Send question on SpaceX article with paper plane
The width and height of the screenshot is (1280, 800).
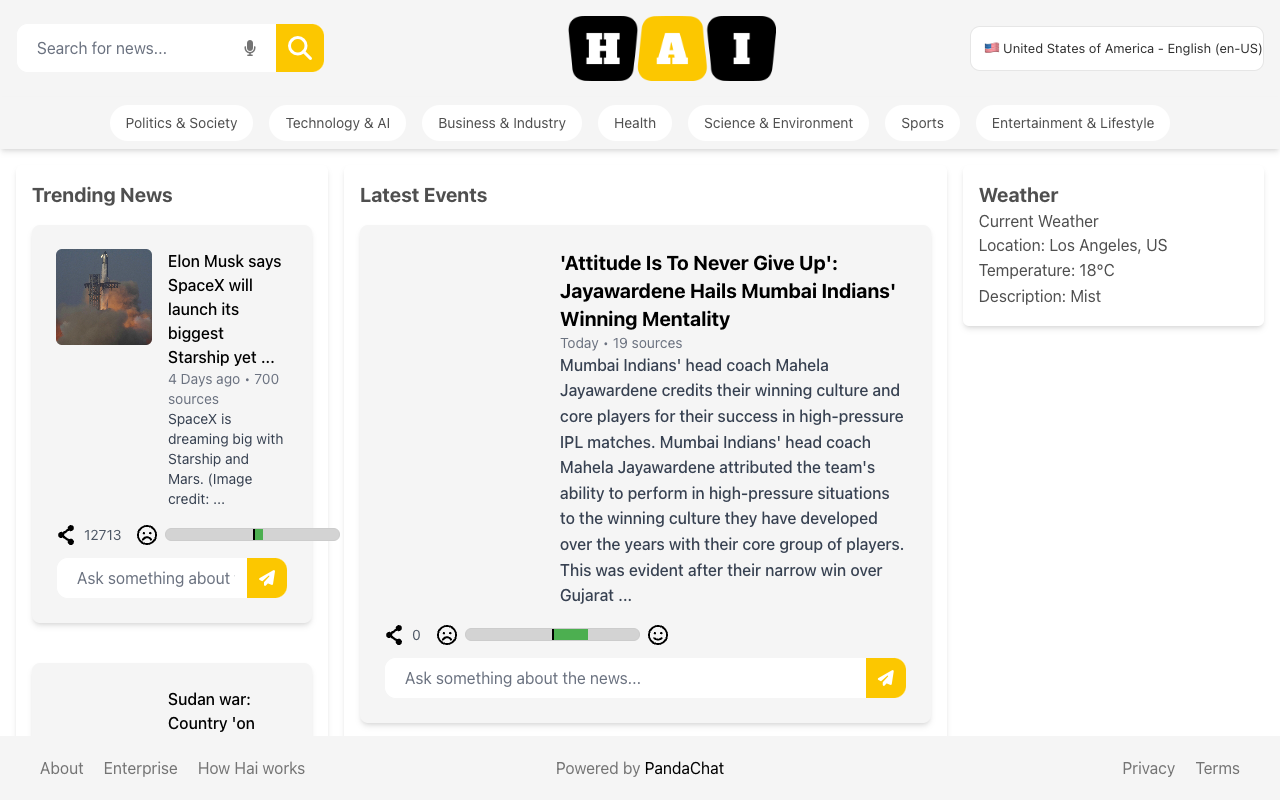pos(267,578)
